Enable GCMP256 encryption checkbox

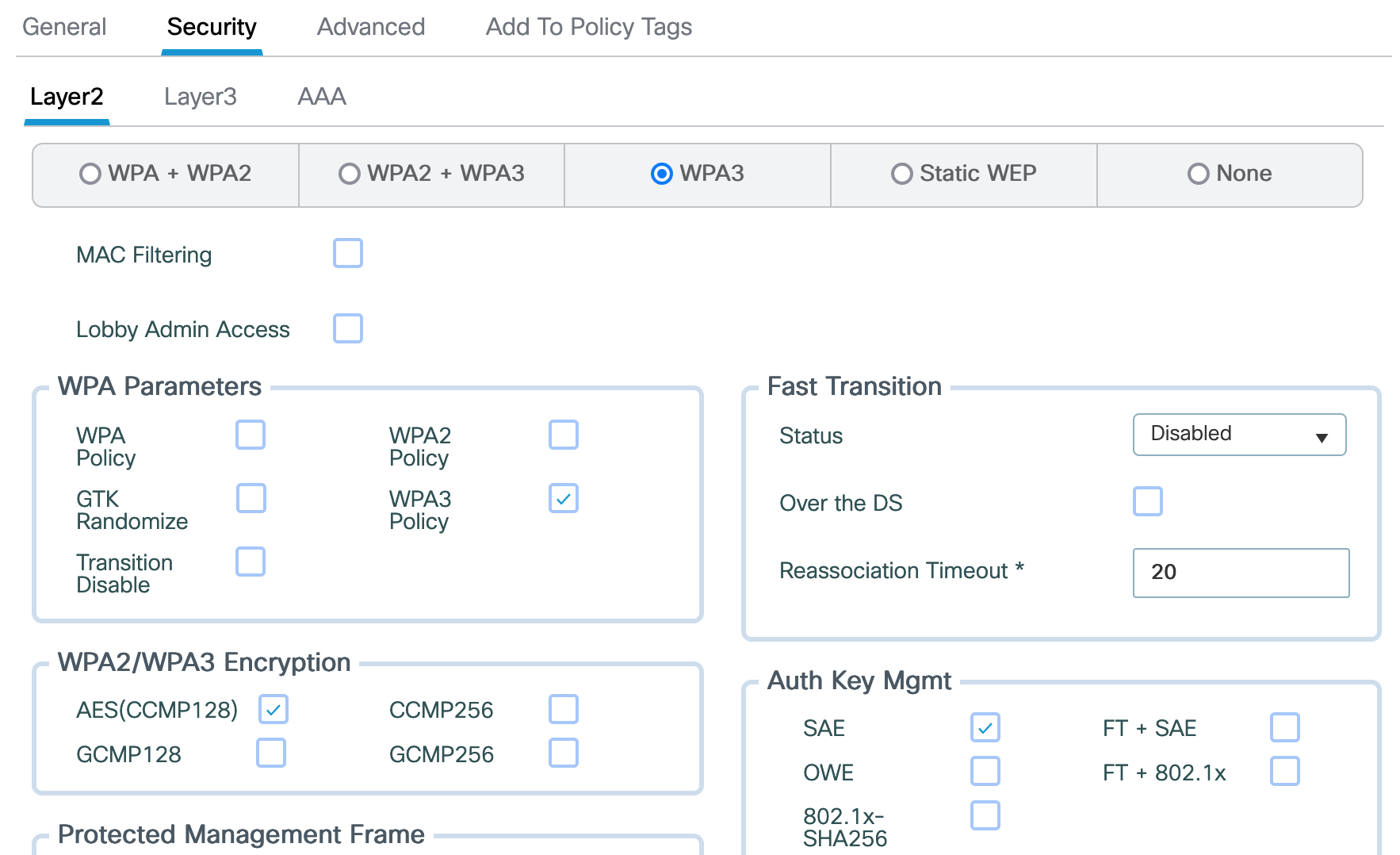click(564, 753)
